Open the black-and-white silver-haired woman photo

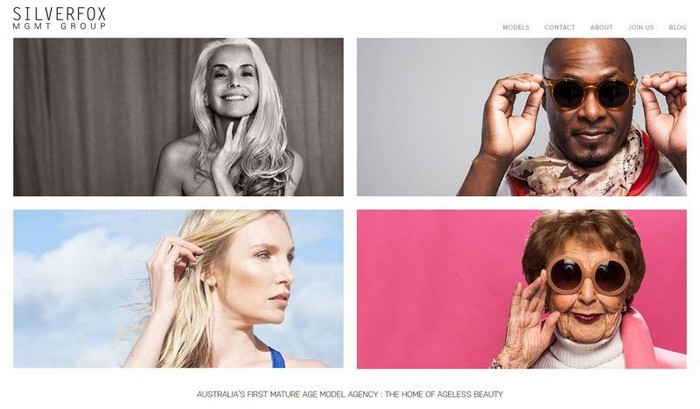coord(178,117)
